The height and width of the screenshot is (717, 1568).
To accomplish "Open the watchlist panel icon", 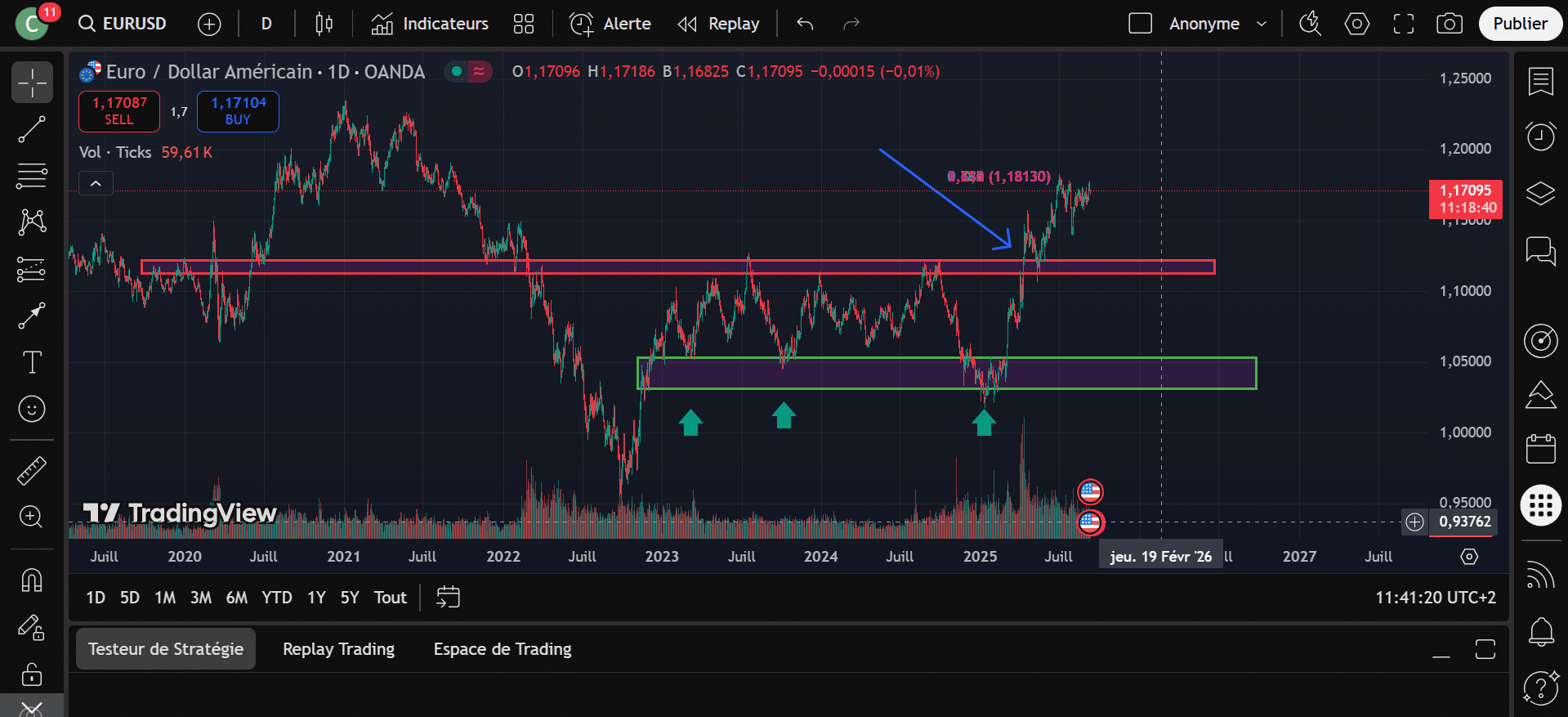I will (x=1541, y=82).
